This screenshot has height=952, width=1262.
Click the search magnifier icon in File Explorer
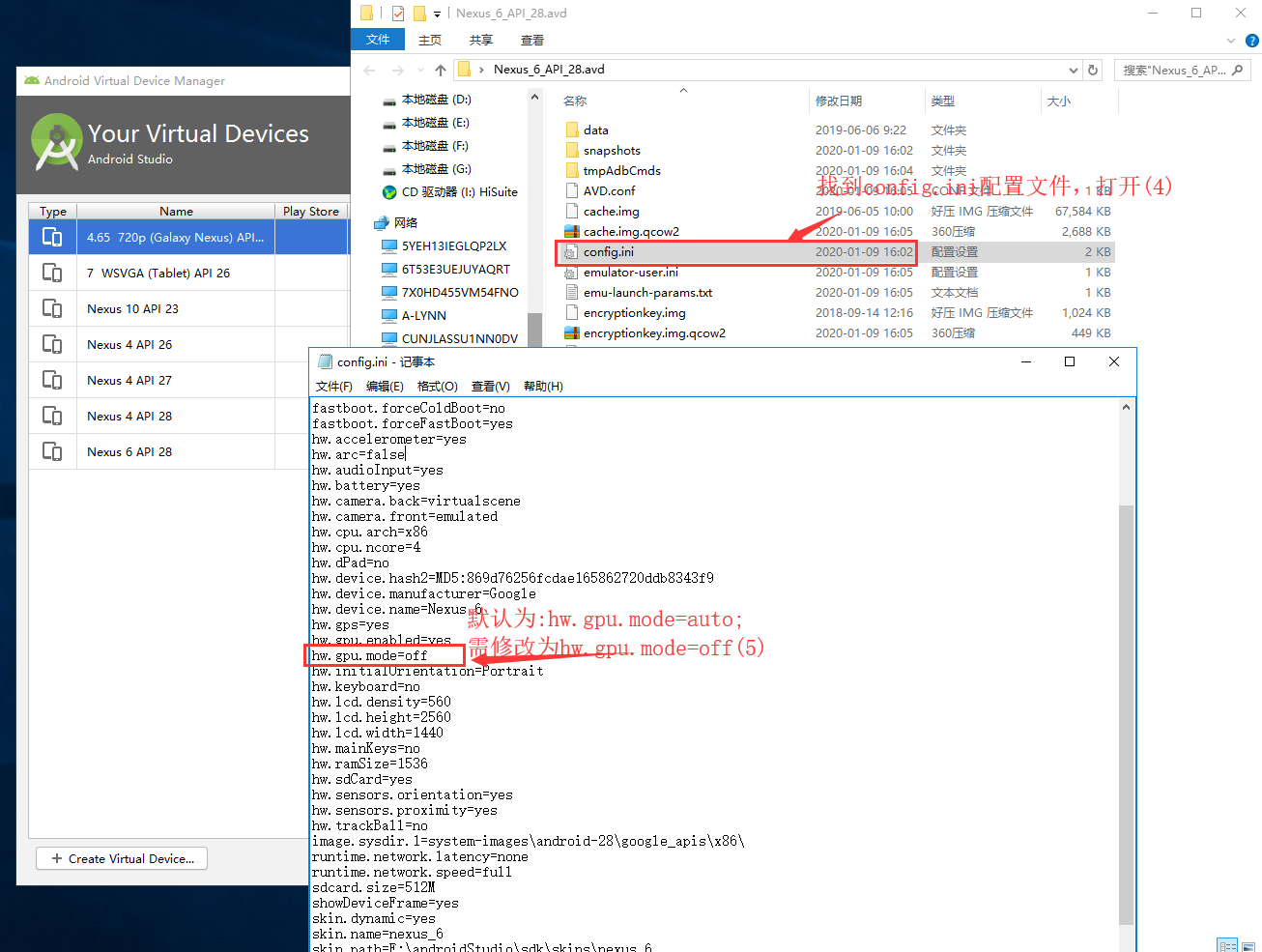coord(1238,70)
